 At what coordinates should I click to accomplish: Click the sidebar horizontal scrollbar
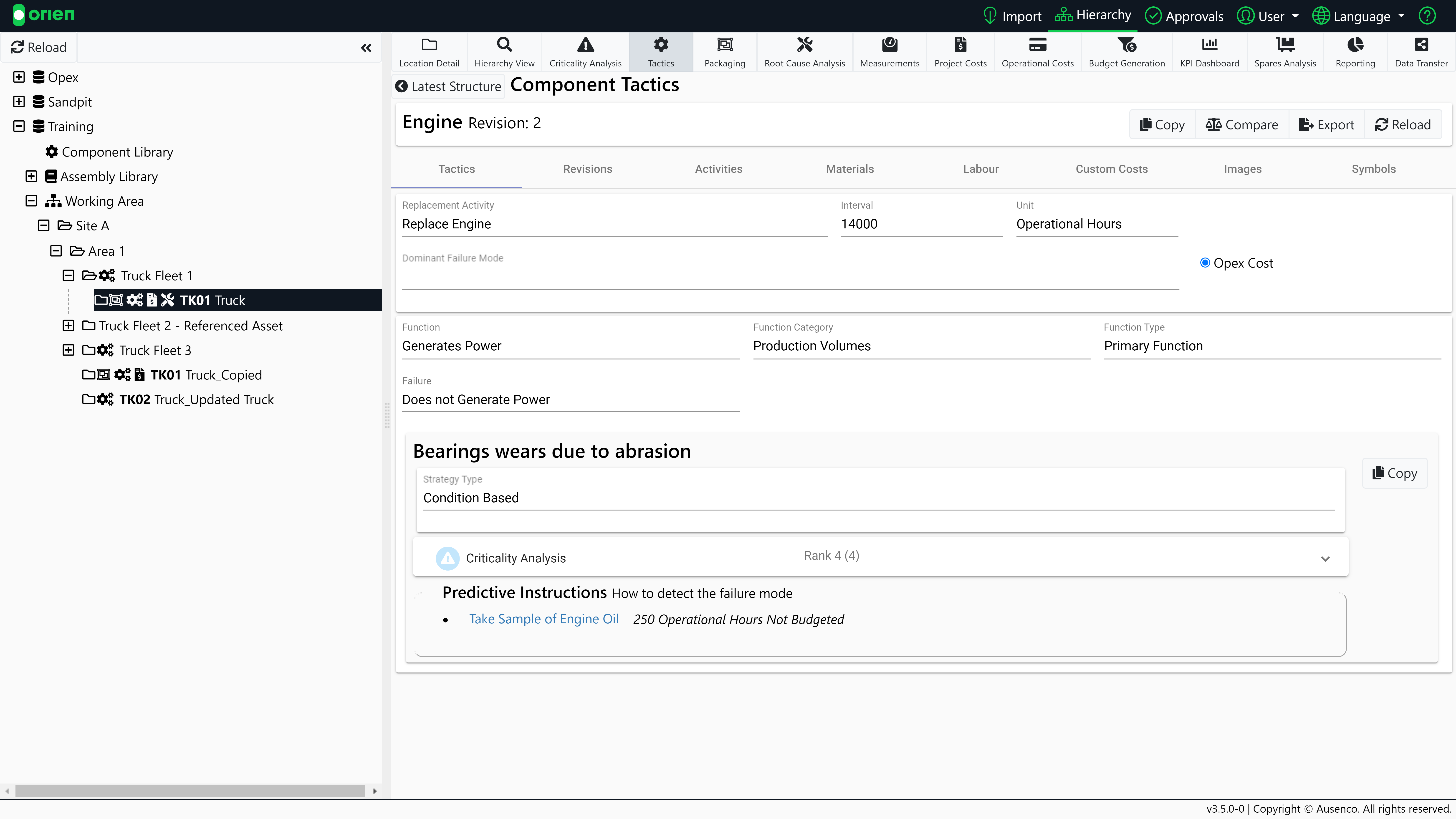(190, 791)
